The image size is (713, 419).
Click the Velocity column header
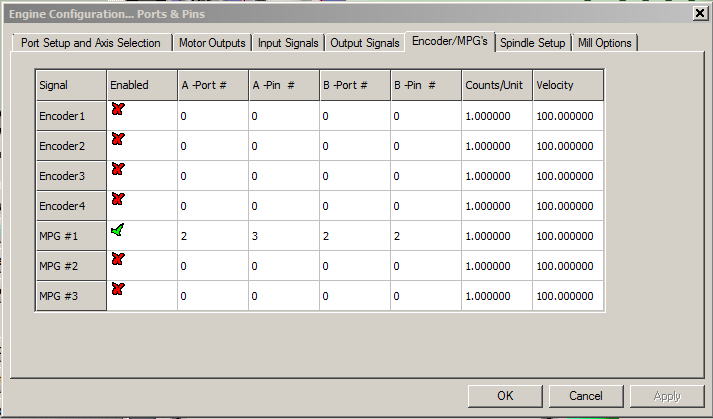coord(568,85)
